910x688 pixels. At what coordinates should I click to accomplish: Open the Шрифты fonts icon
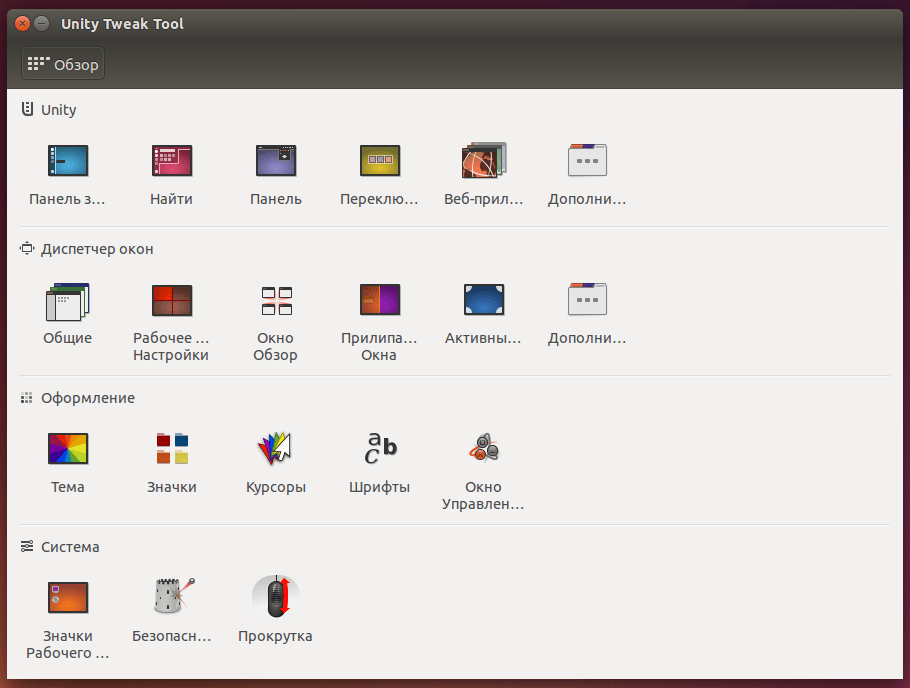(x=380, y=448)
